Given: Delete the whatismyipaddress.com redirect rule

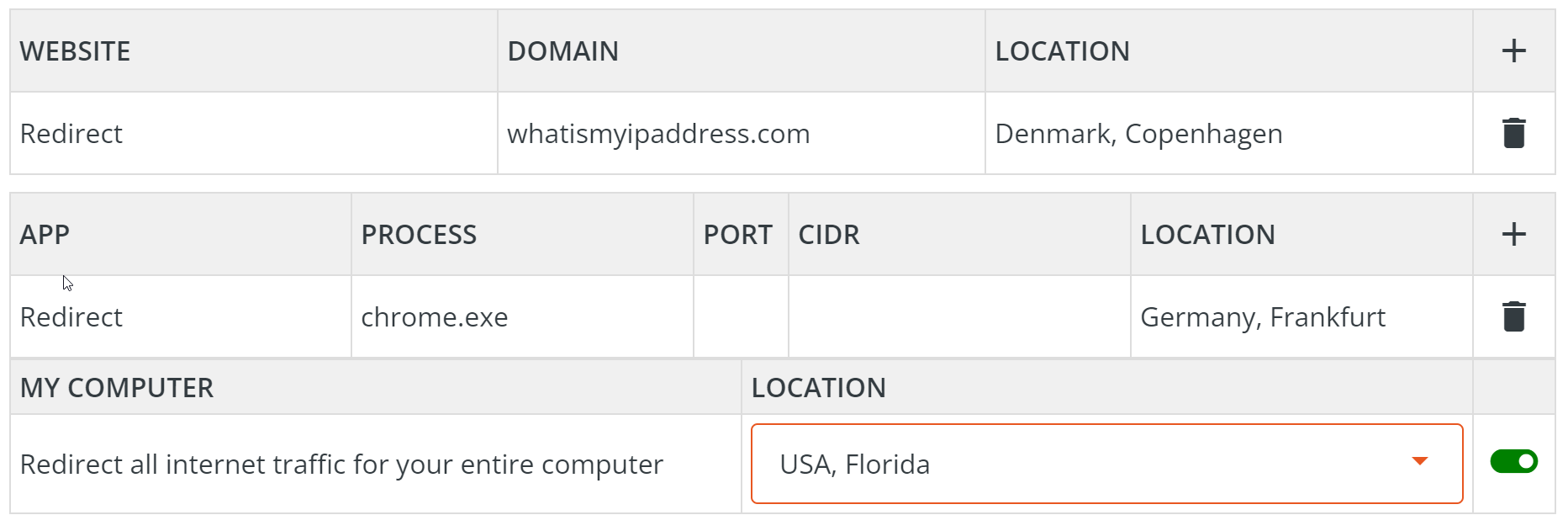Looking at the screenshot, I should click(x=1513, y=133).
